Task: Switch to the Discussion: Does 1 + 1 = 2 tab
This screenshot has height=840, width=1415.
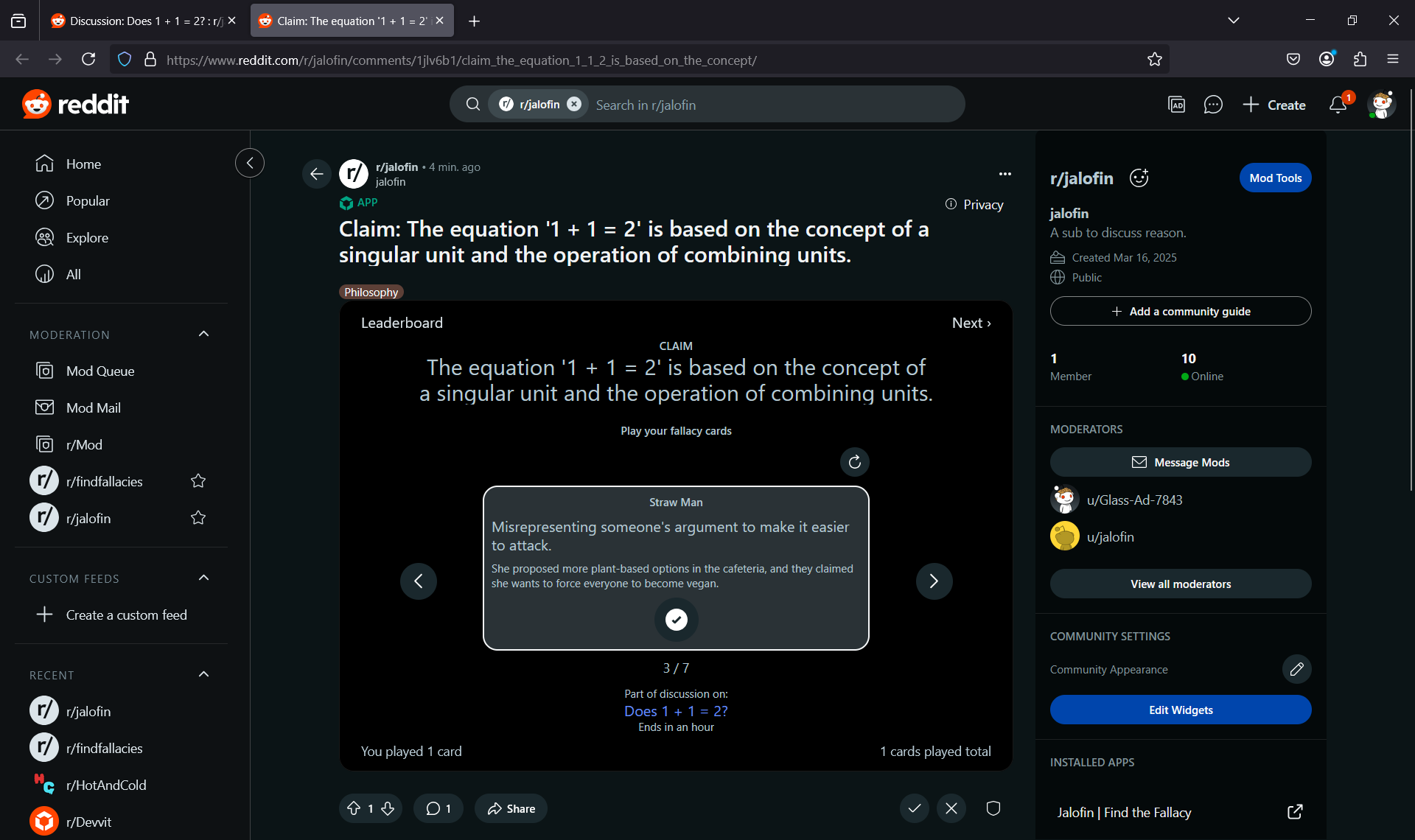Action: (x=140, y=21)
